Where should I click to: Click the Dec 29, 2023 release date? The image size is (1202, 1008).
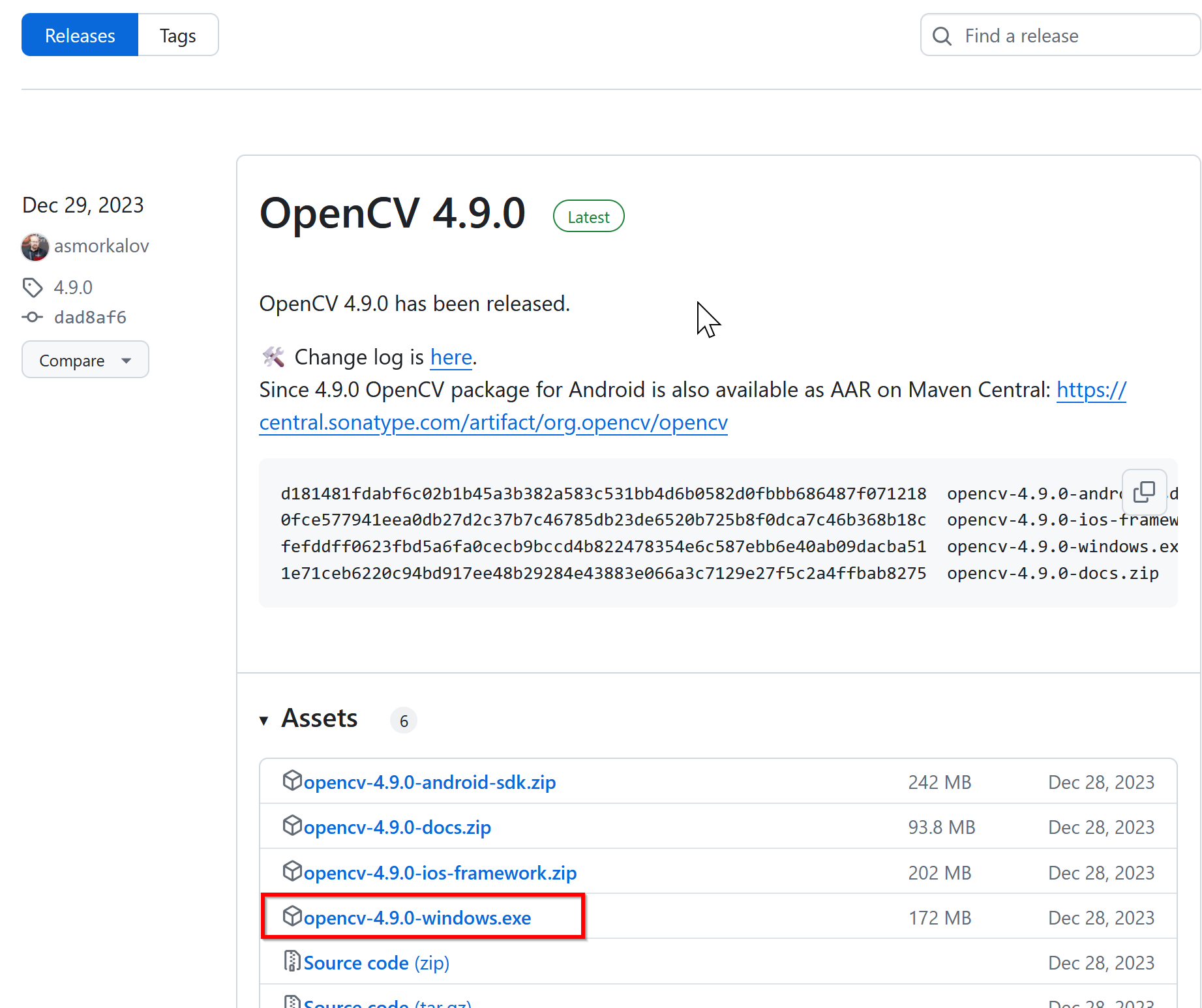83,205
